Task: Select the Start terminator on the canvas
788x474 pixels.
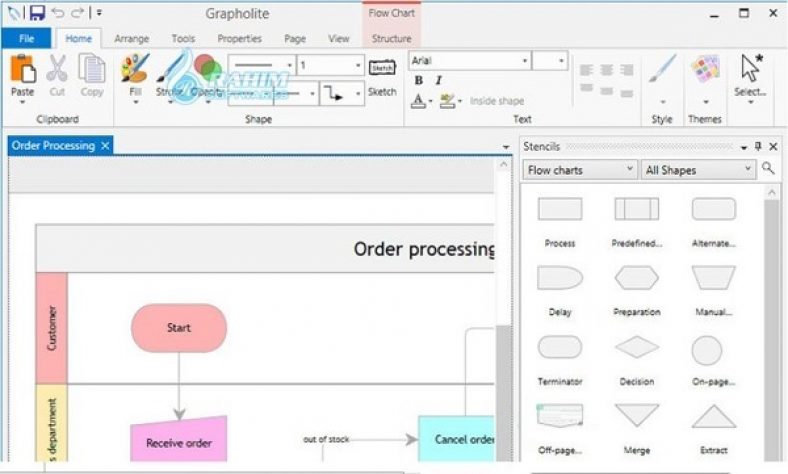Action: pyautogui.click(x=179, y=328)
